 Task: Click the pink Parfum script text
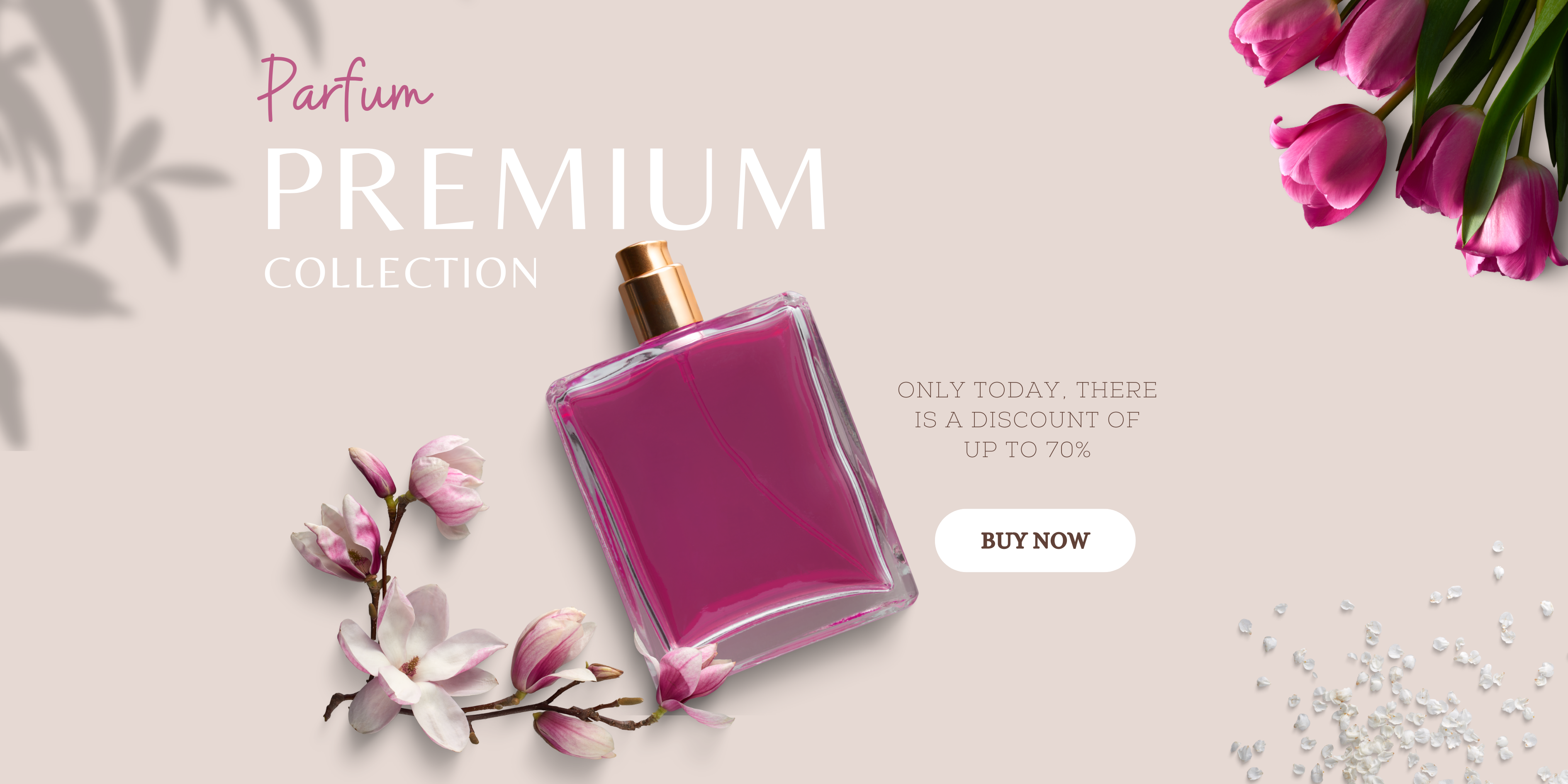pos(345,89)
